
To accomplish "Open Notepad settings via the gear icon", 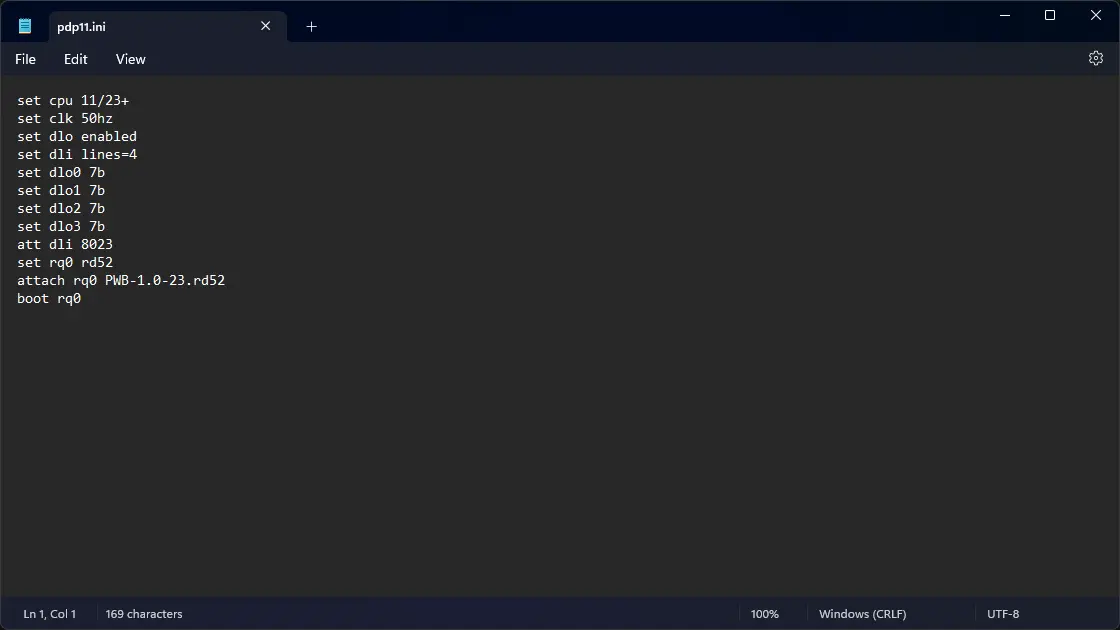I will 1095,59.
